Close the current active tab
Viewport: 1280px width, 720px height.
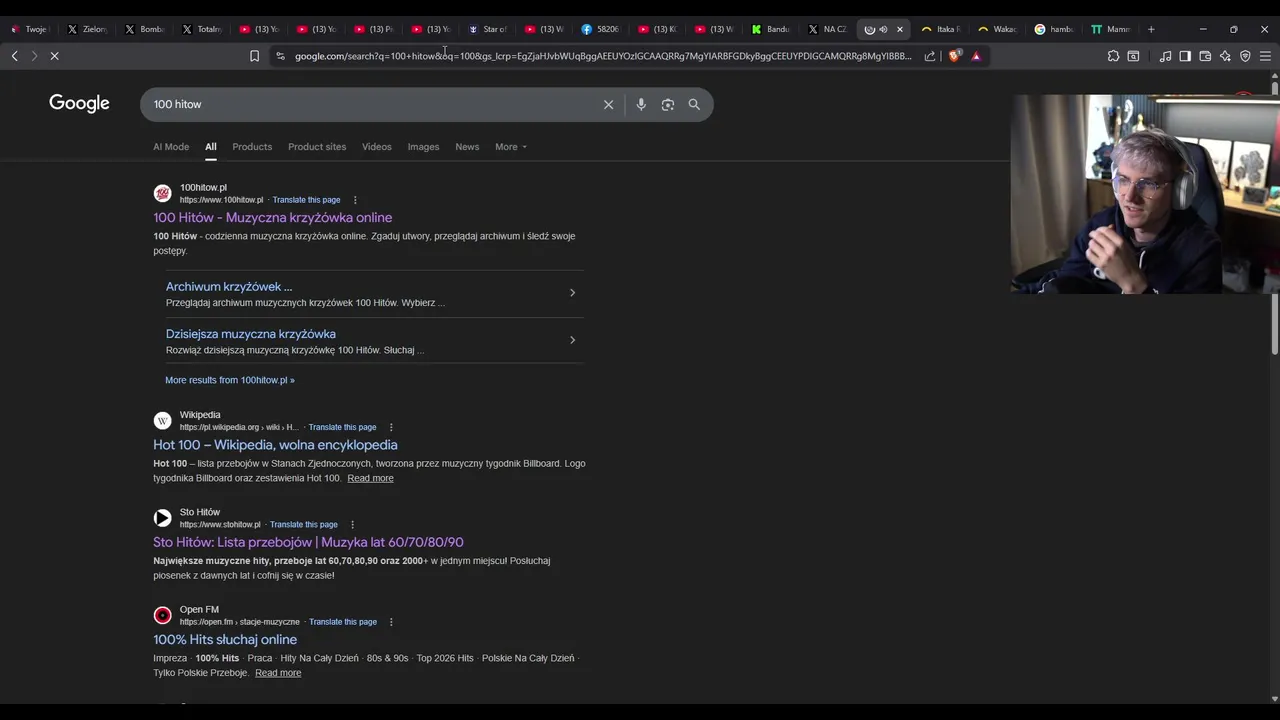[899, 29]
